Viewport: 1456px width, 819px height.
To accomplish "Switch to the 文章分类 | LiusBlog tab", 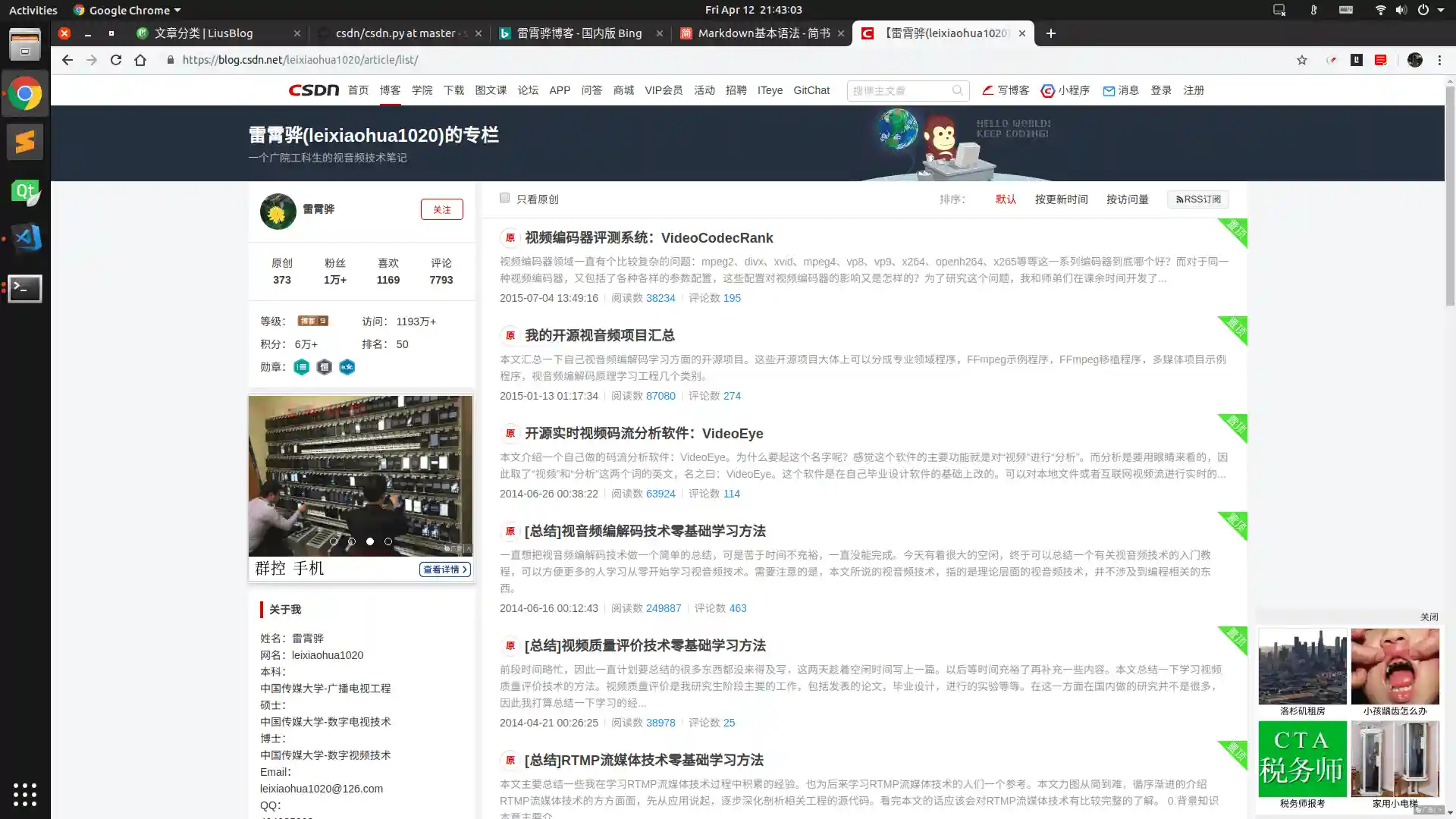I will click(x=218, y=33).
